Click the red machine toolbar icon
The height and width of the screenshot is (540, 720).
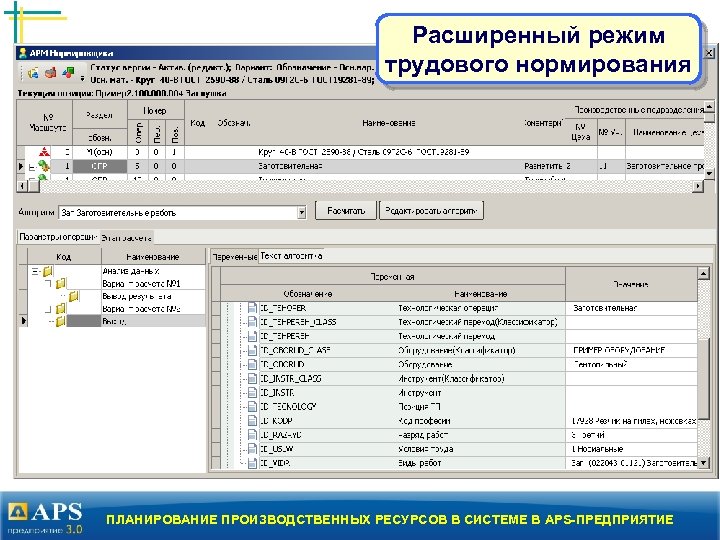tap(51, 73)
